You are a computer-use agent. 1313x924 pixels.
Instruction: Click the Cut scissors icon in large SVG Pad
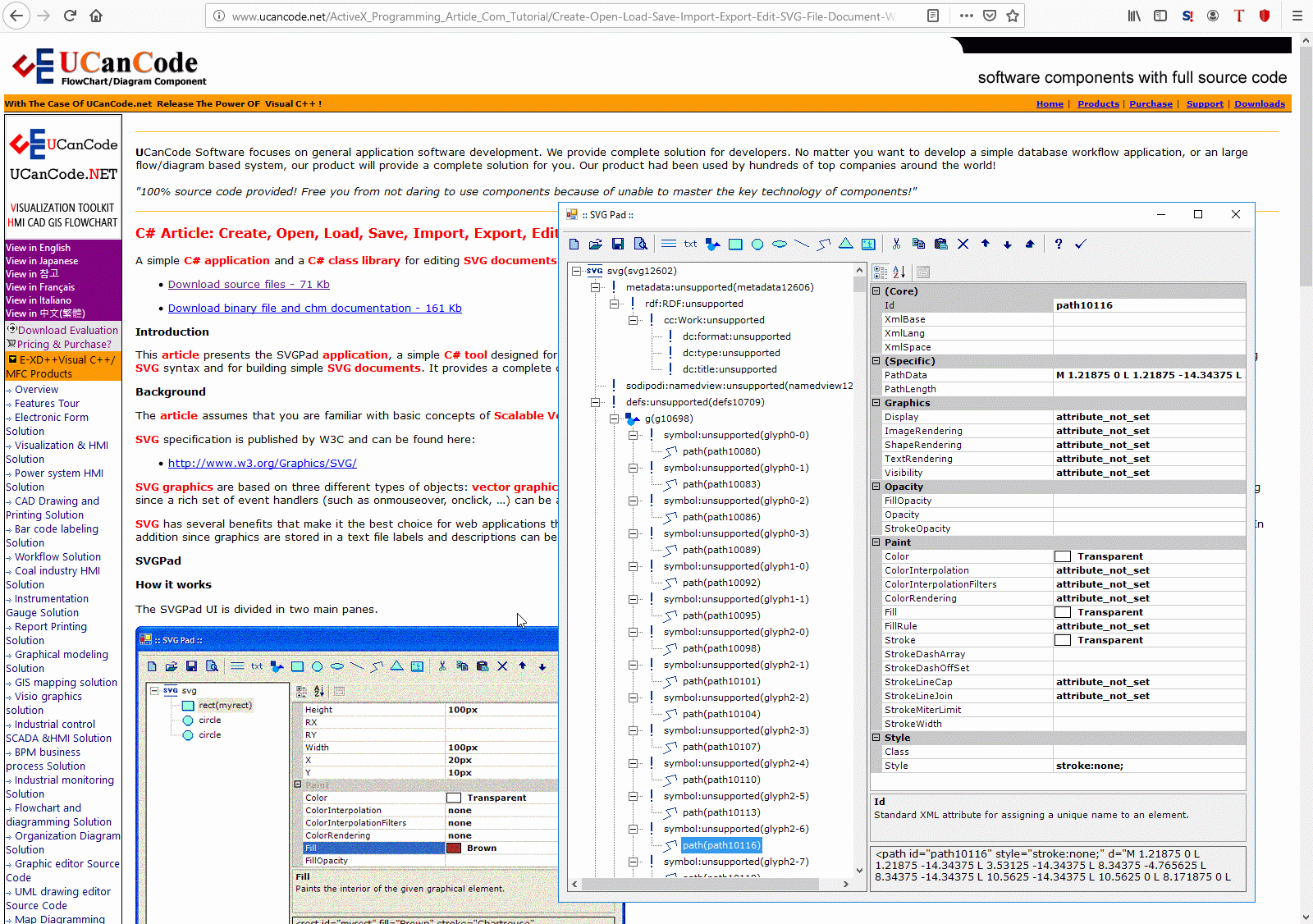(x=896, y=244)
